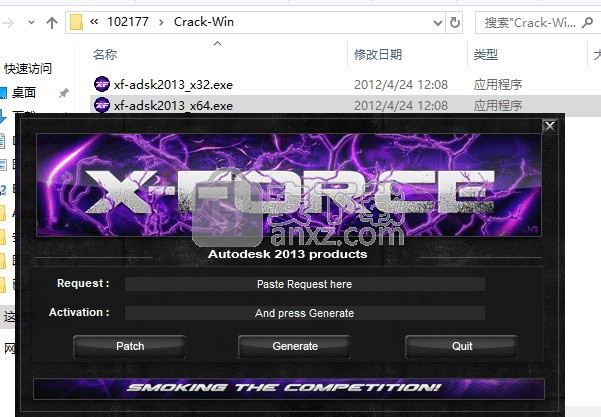Sort by 类型 column

(x=485, y=55)
